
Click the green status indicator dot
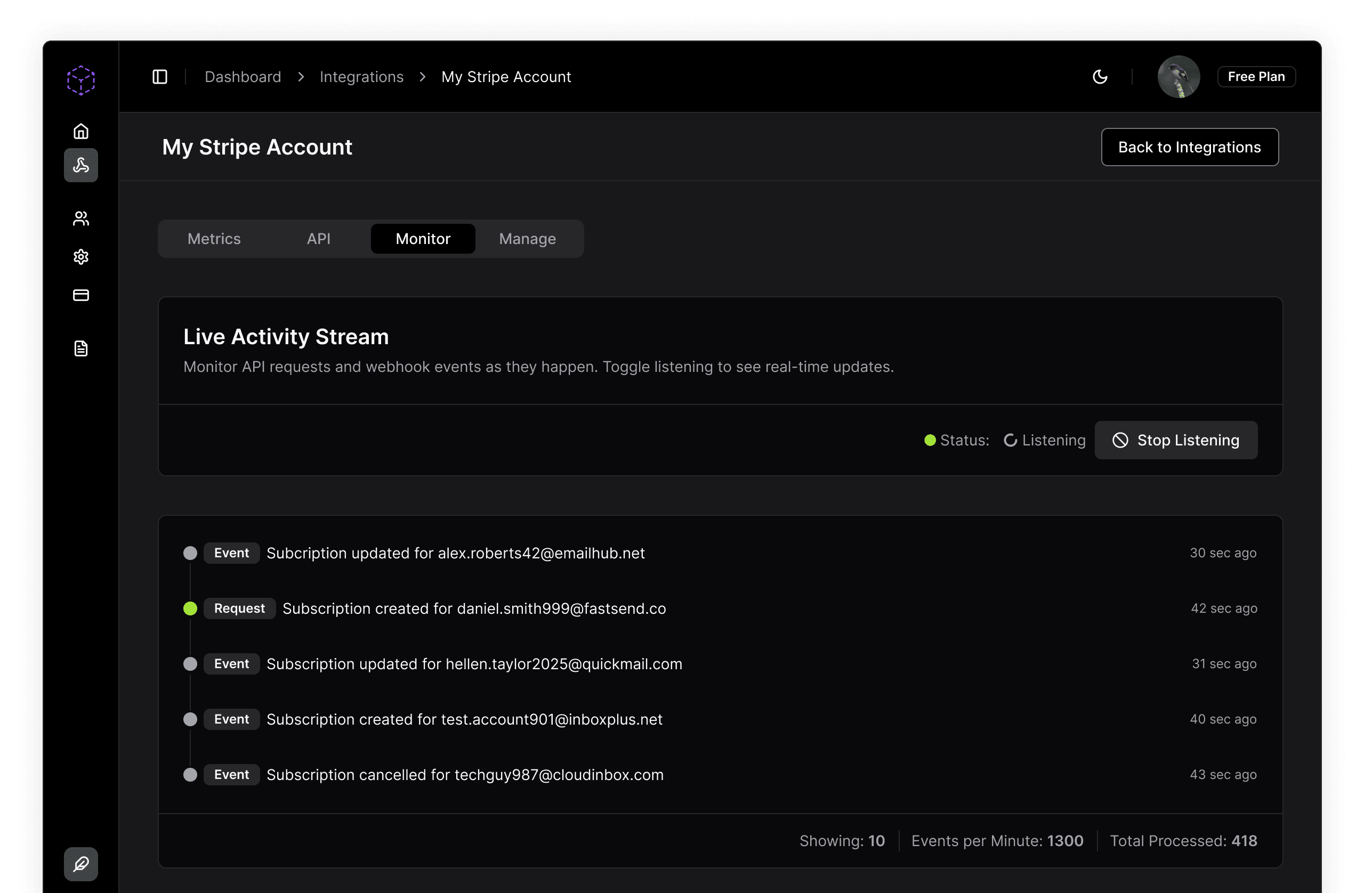(930, 440)
